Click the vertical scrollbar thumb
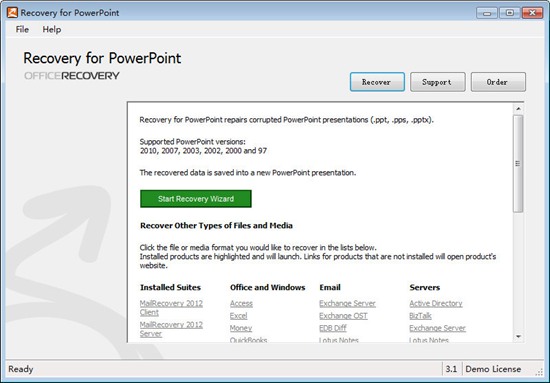The height and width of the screenshot is (383, 550). [518, 163]
